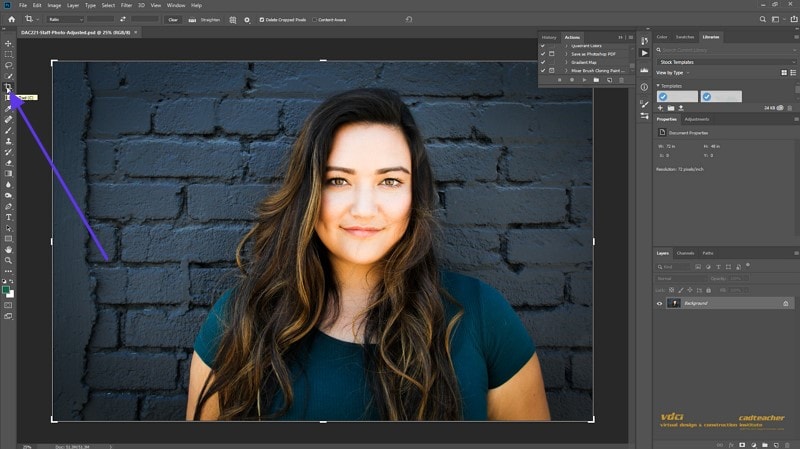Open the Window menu
This screenshot has height=449, width=800.
(x=176, y=5)
